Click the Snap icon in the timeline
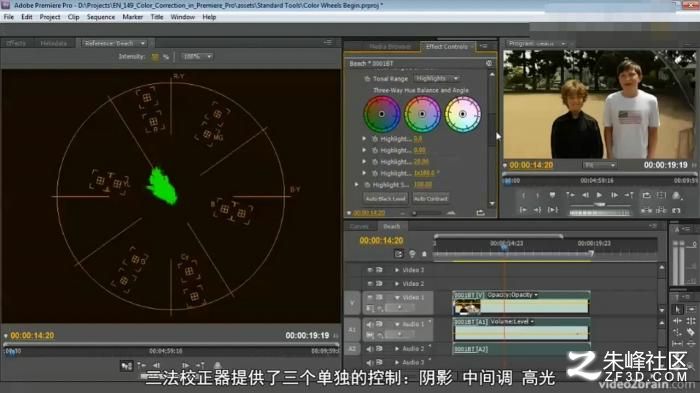Viewport: 700px width, 393px height. coord(399,254)
